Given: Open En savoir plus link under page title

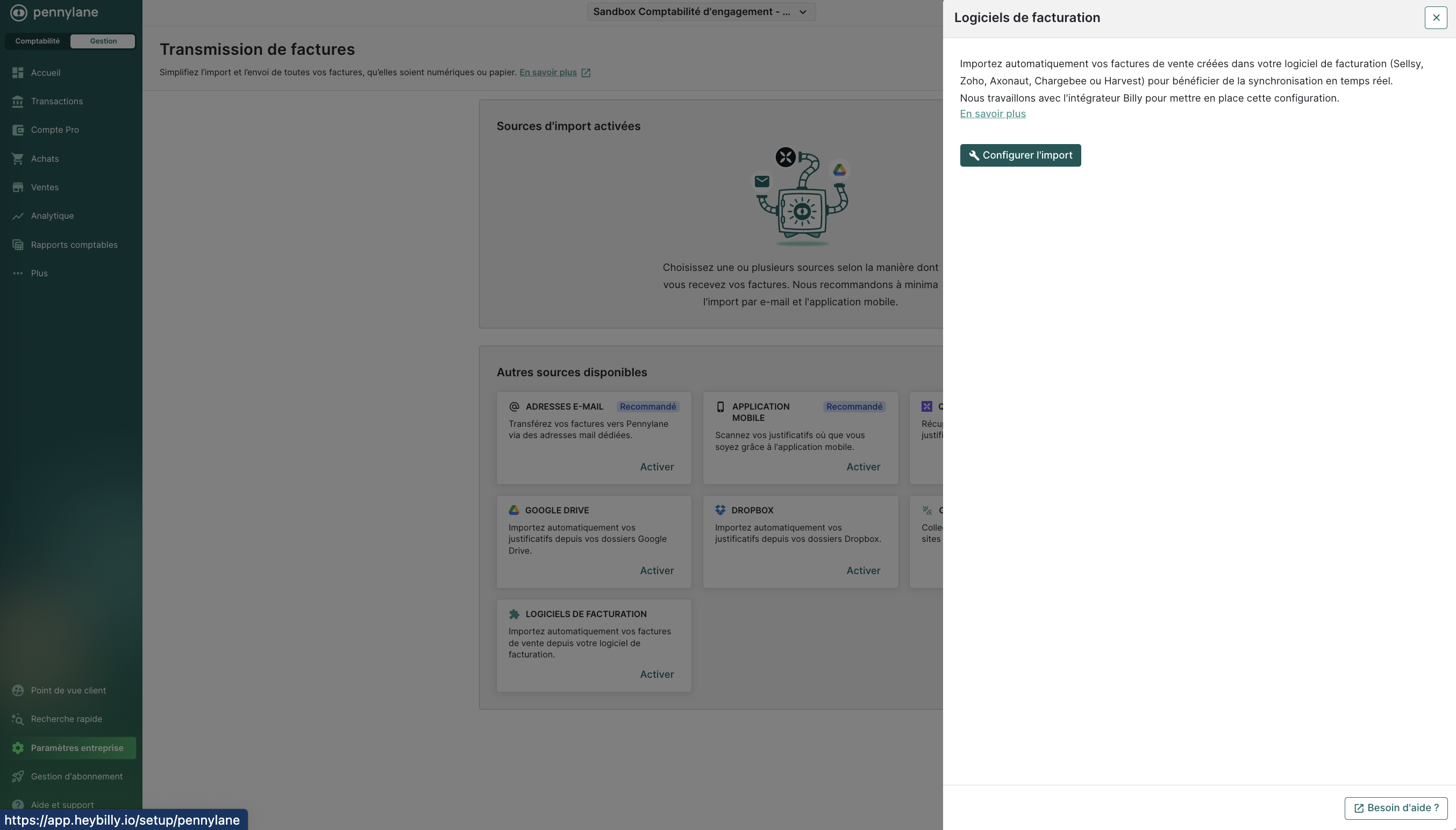Looking at the screenshot, I should tap(548, 73).
